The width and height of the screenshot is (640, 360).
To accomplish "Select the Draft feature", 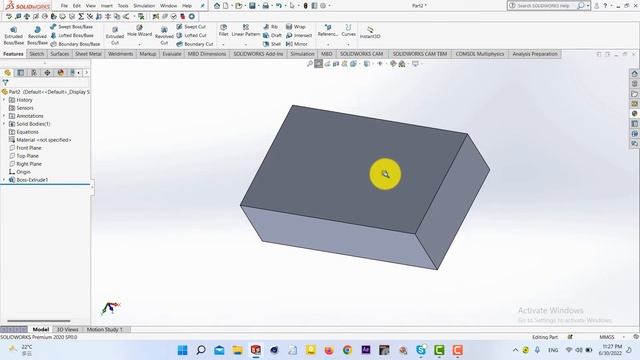I will coord(272,36).
